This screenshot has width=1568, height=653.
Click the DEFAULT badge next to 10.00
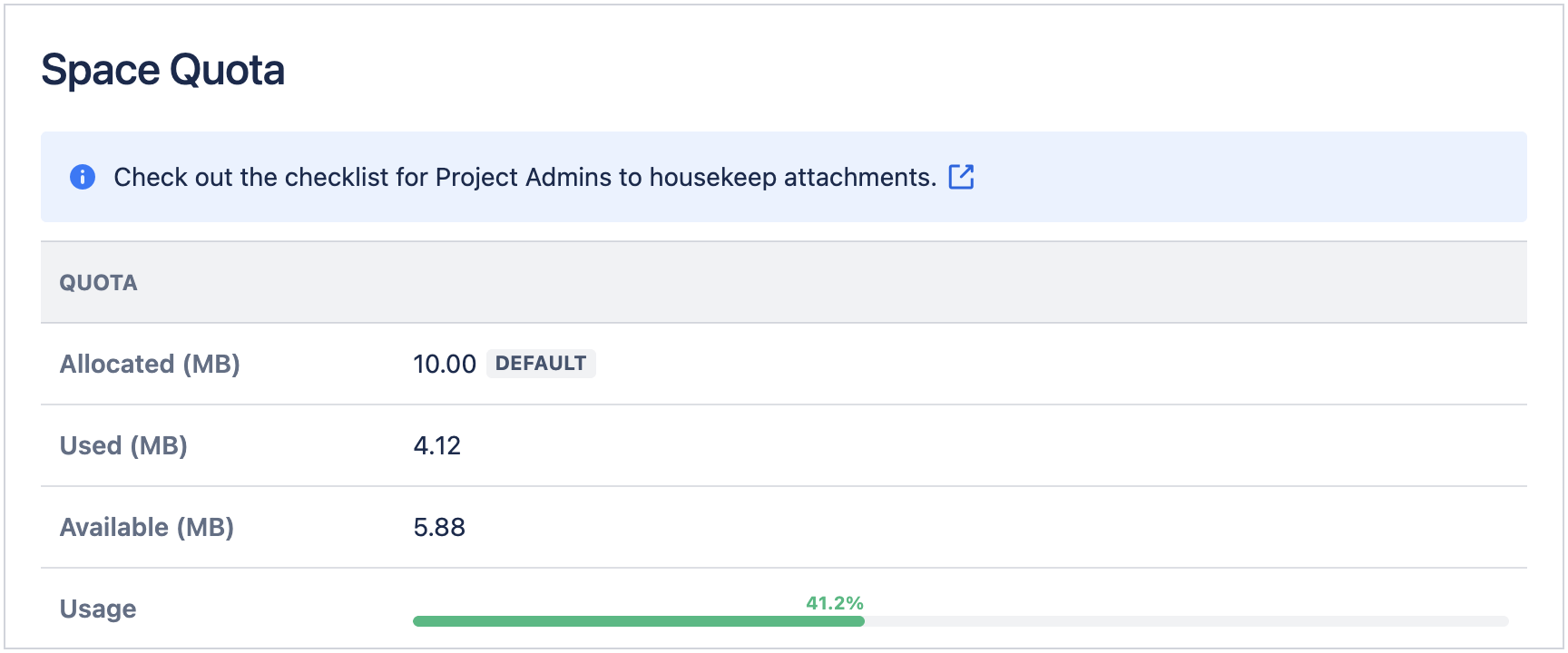(541, 364)
